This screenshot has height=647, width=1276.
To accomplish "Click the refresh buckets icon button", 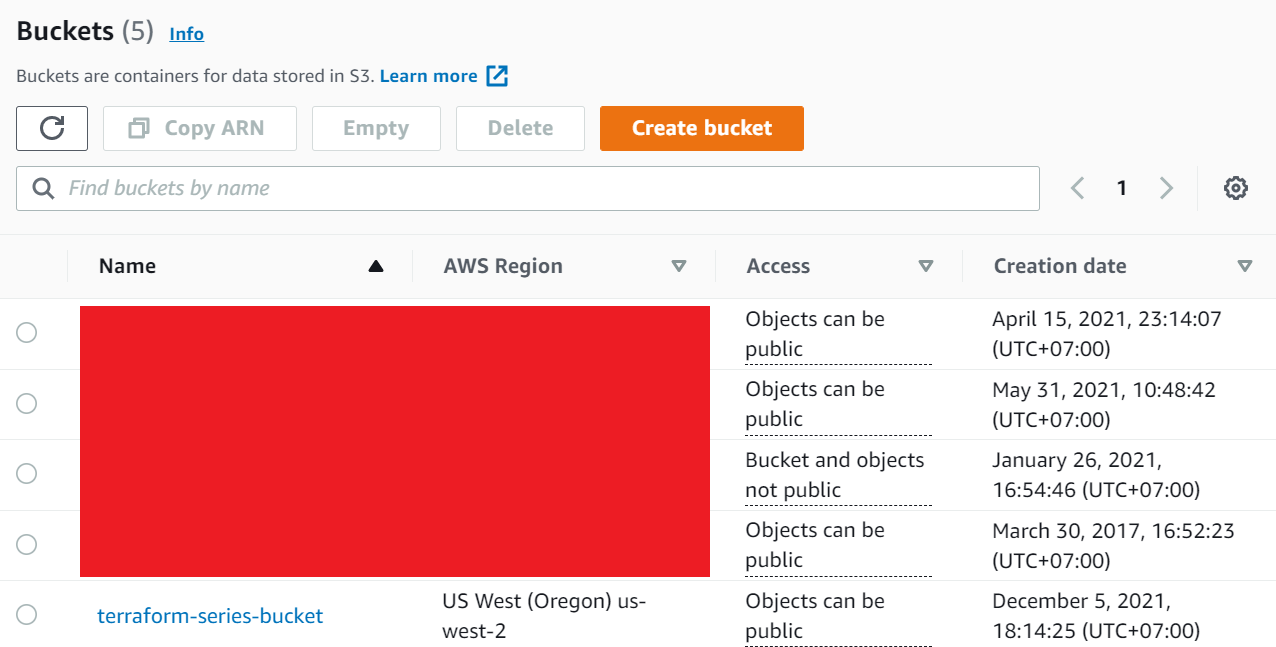I will [x=52, y=128].
